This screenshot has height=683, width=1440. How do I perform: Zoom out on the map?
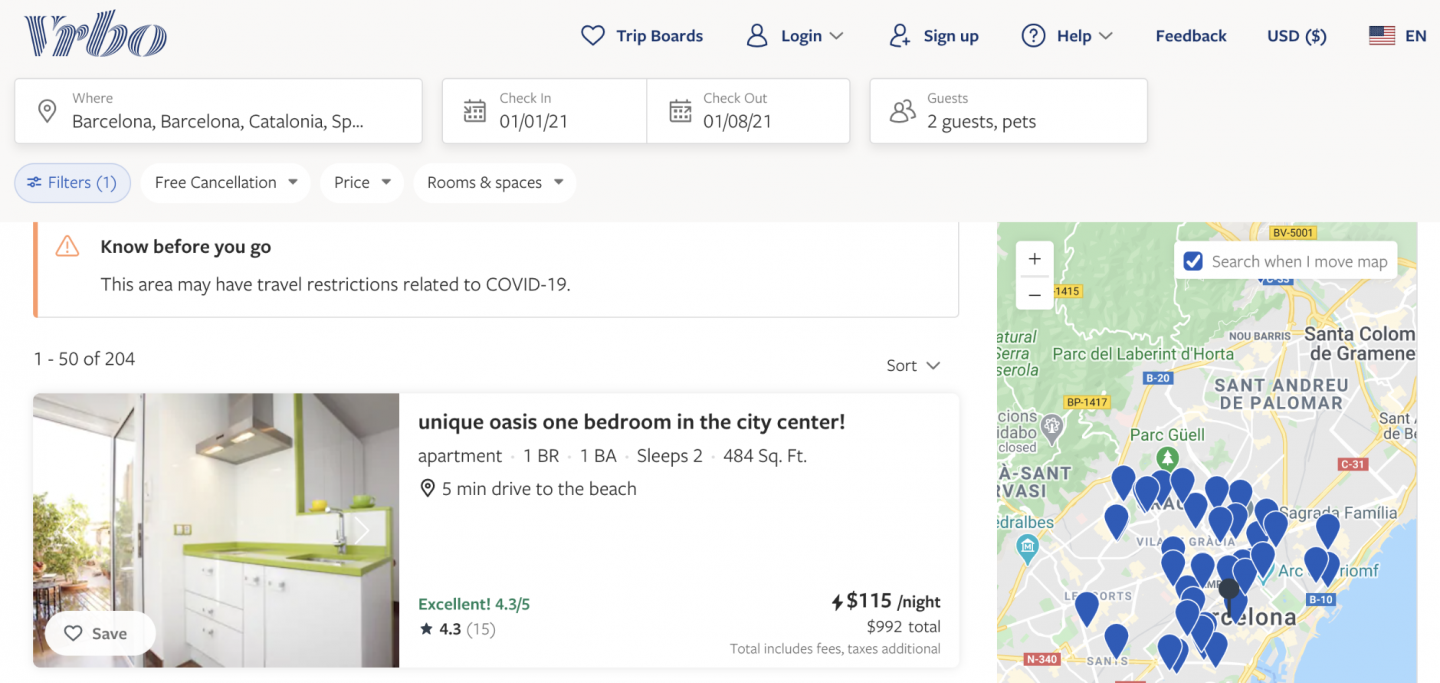[1034, 295]
